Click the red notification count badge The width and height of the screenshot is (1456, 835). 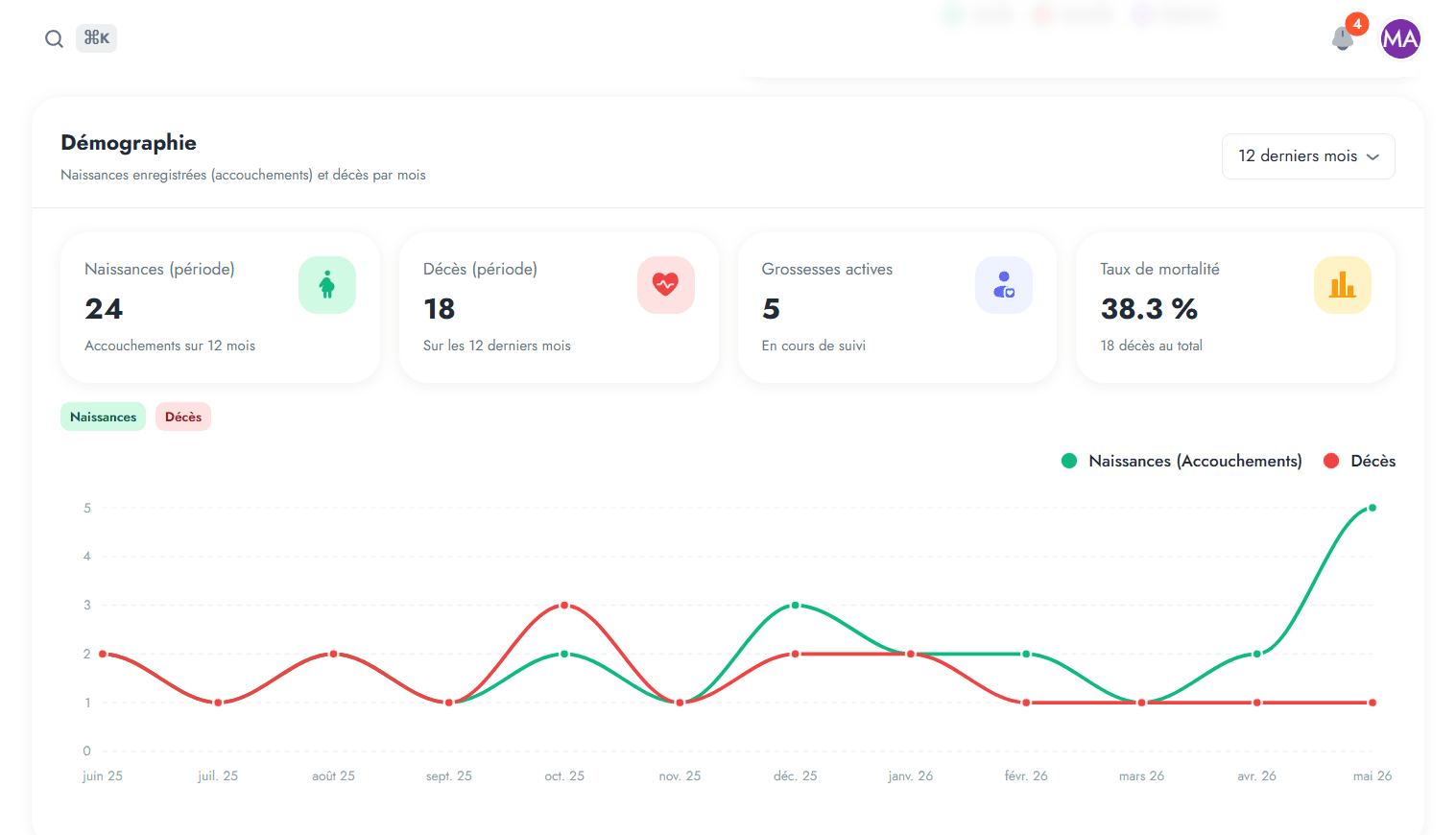point(1357,24)
